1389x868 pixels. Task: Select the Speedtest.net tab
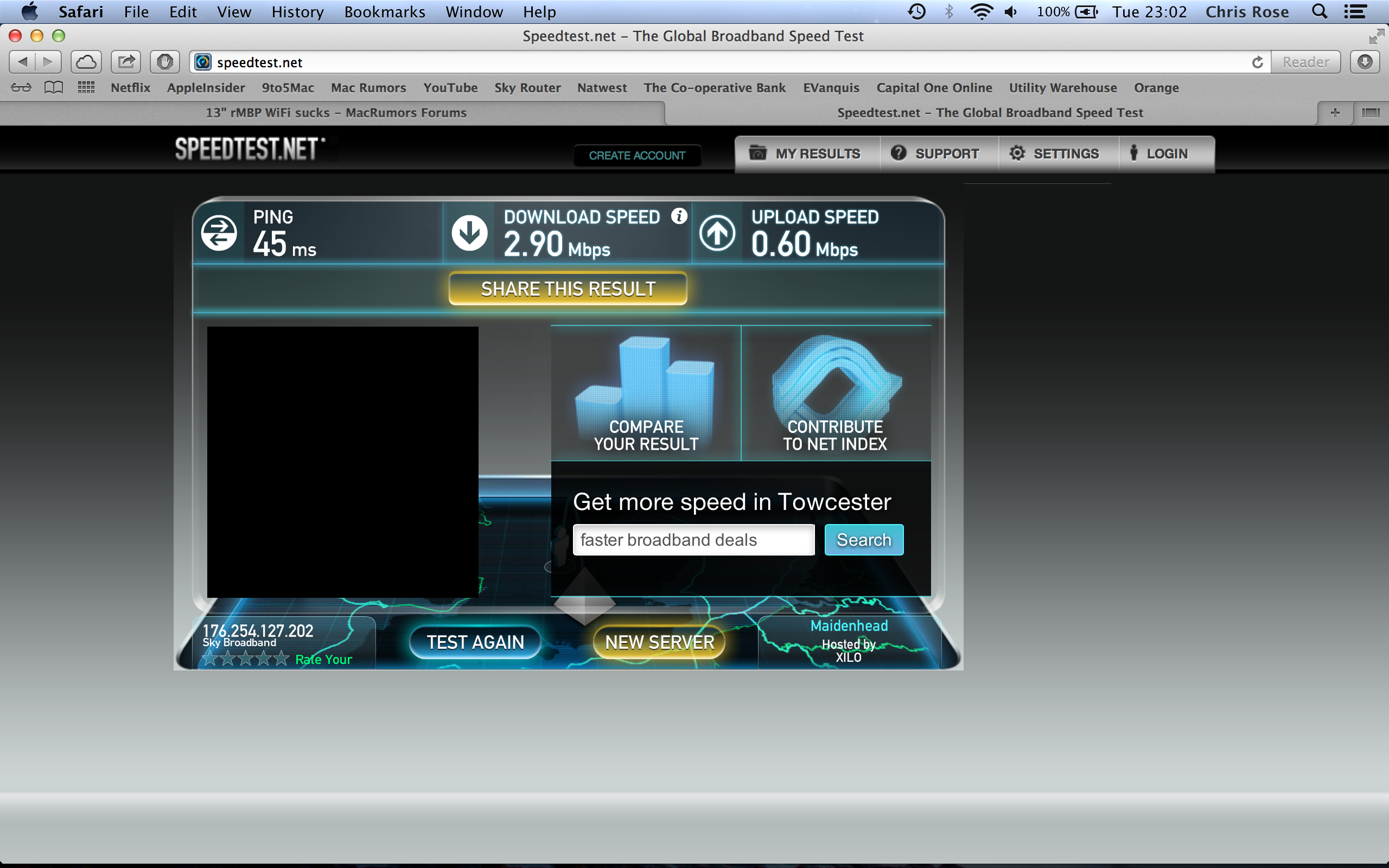coord(991,113)
